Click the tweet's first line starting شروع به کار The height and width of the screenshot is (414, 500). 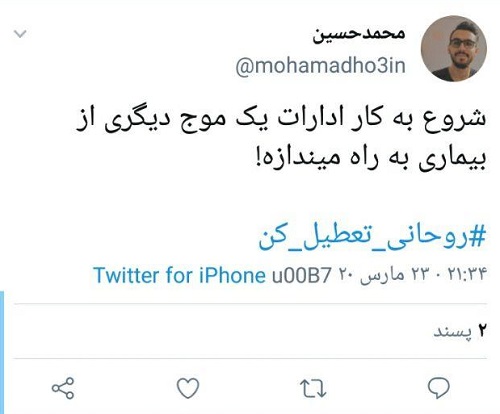click(281, 120)
